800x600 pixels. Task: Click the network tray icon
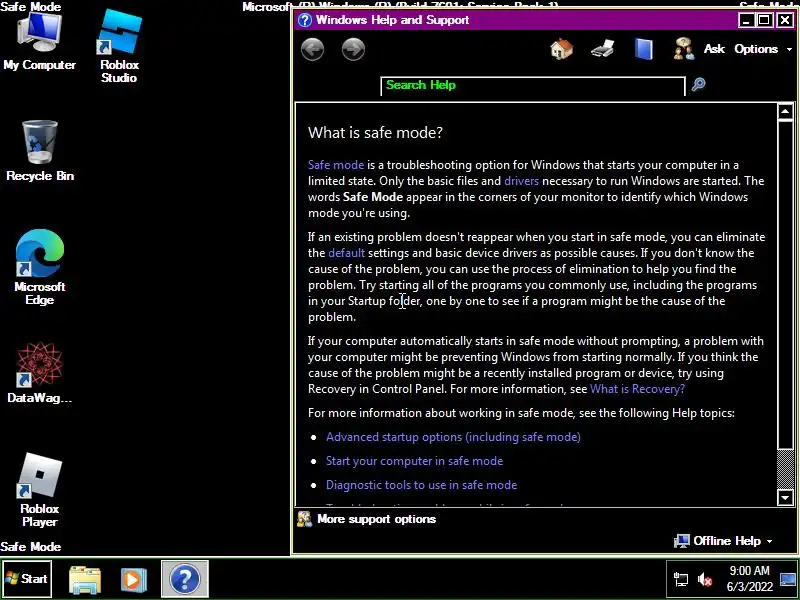point(681,580)
